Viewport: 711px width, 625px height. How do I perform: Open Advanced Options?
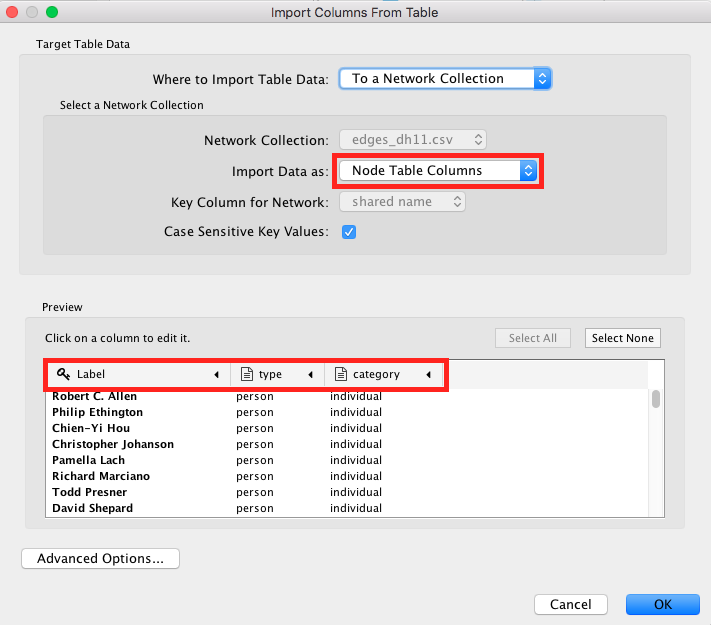coord(100,558)
